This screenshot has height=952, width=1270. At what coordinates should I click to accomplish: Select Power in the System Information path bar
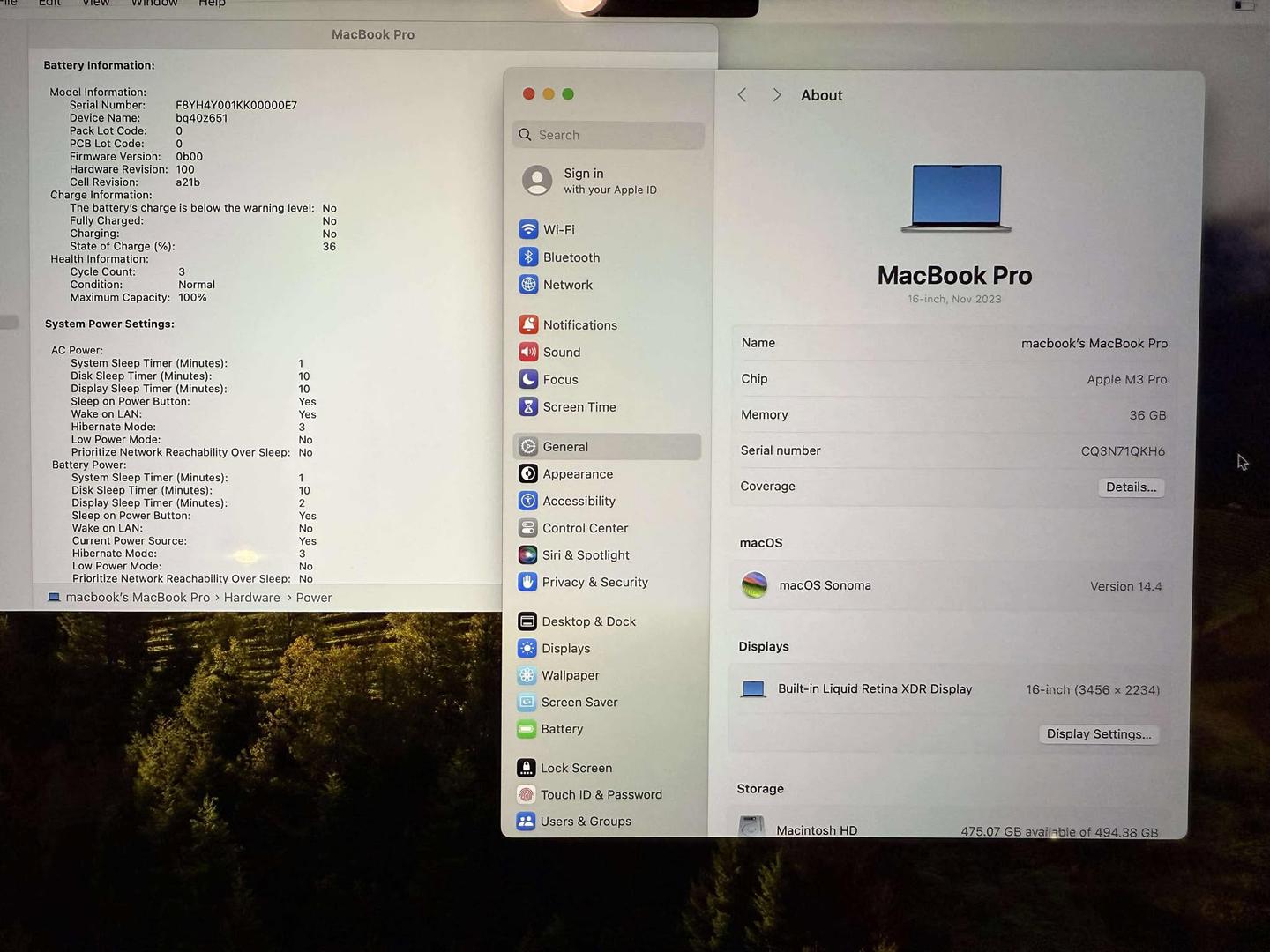pyautogui.click(x=314, y=598)
